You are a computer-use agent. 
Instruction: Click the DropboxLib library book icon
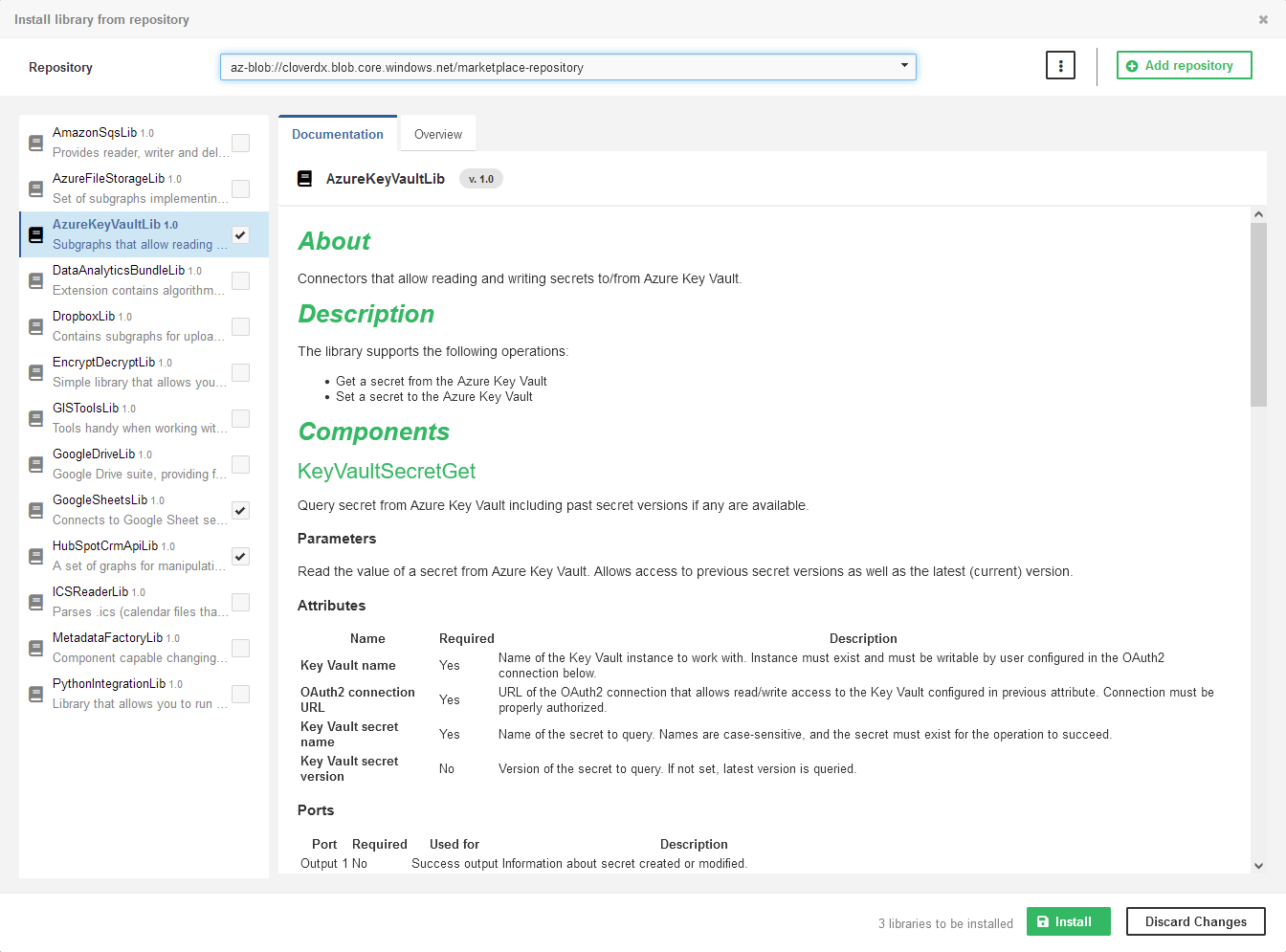tap(35, 326)
